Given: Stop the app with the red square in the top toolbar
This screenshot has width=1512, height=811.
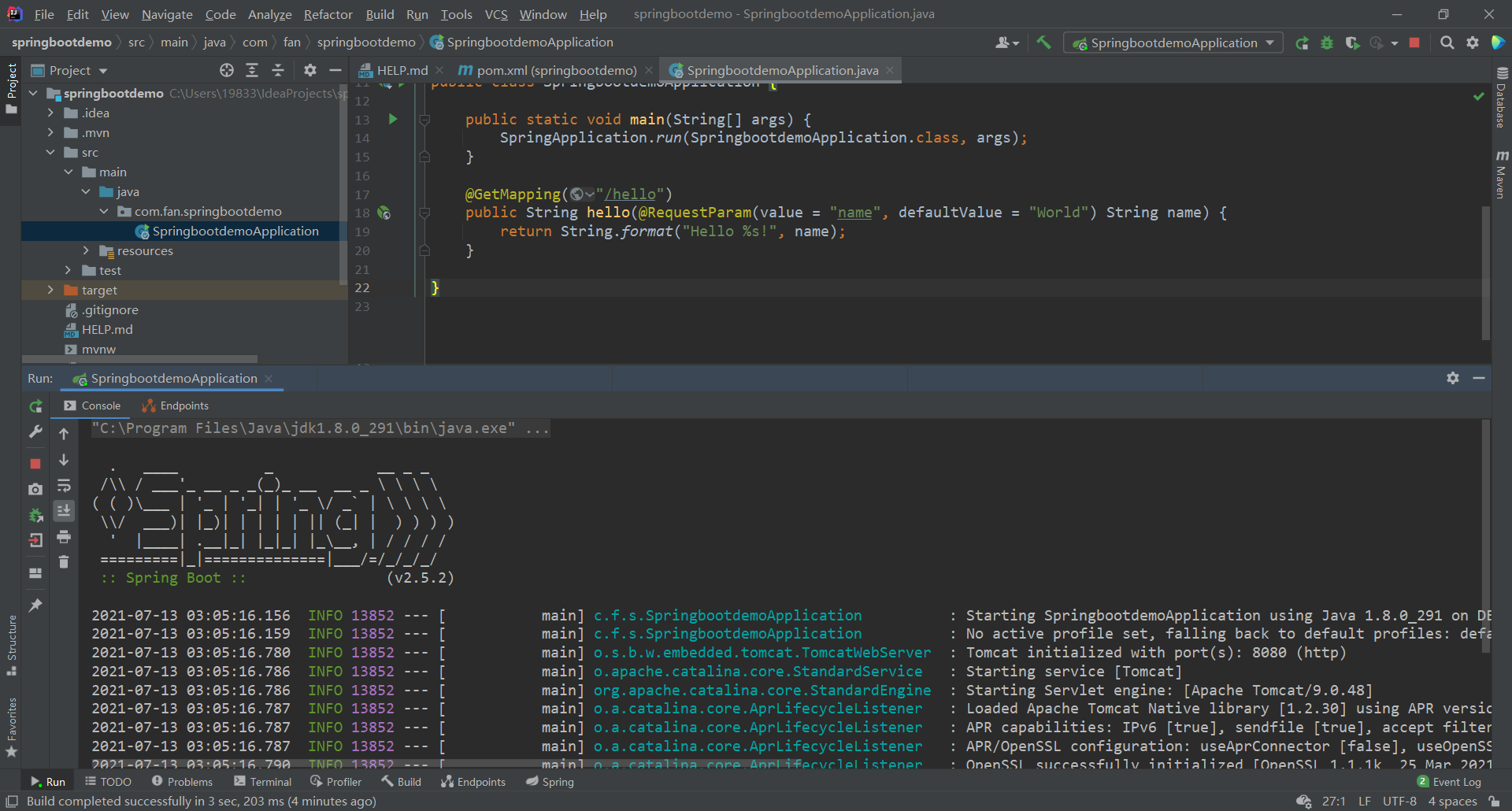Looking at the screenshot, I should point(1414,43).
